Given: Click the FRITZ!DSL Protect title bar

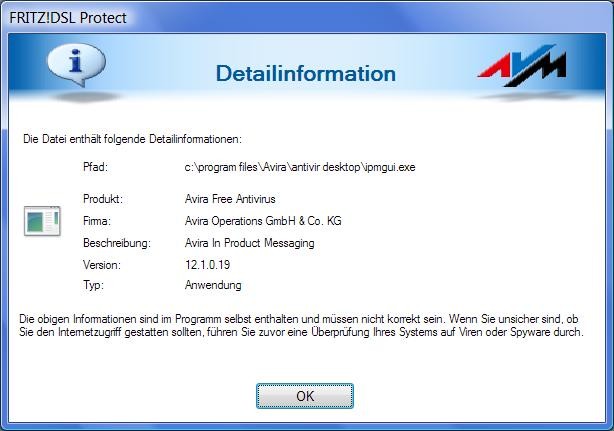Looking at the screenshot, I should coord(200,18).
